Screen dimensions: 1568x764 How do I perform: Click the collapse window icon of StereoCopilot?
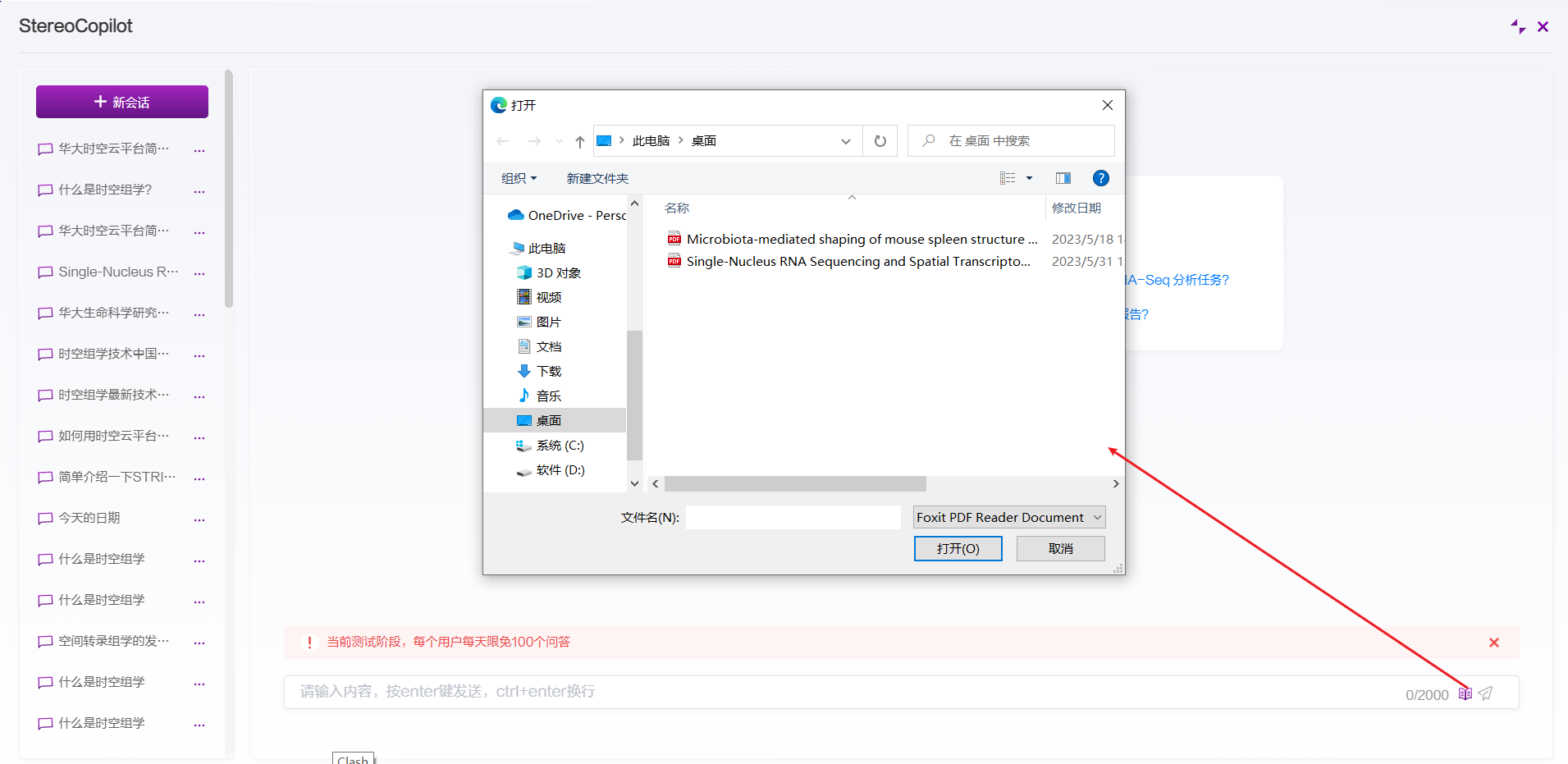tap(1517, 26)
